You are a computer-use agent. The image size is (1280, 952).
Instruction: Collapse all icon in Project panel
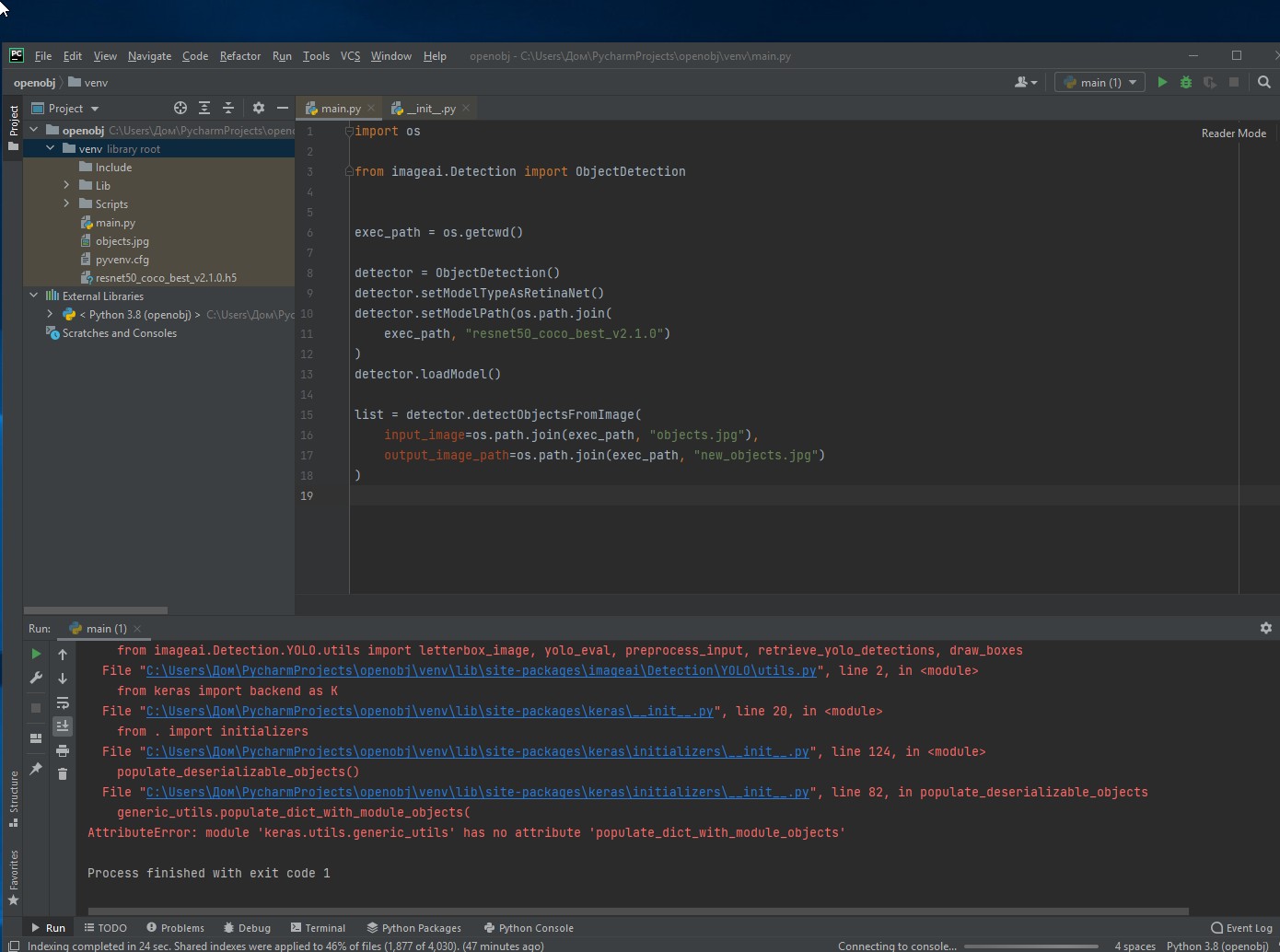tap(228, 108)
